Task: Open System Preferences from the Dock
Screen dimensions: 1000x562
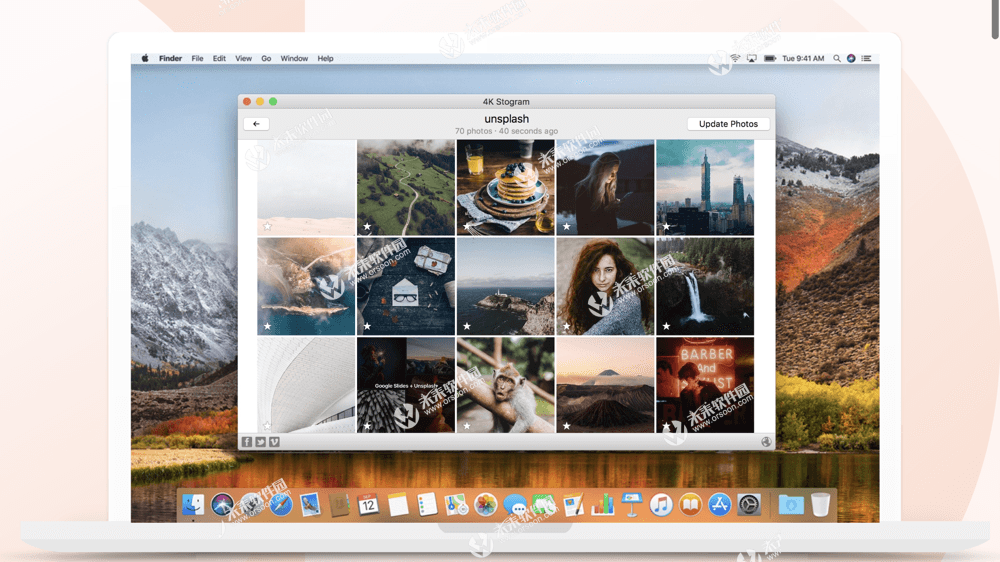Action: [749, 505]
